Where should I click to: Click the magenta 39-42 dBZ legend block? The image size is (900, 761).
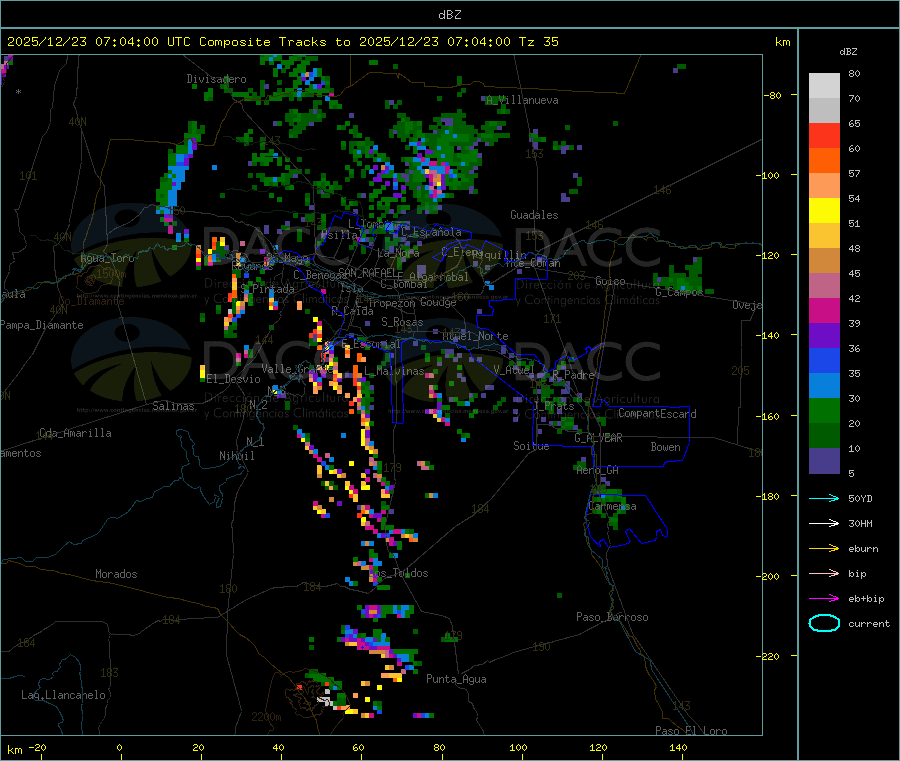tap(824, 311)
